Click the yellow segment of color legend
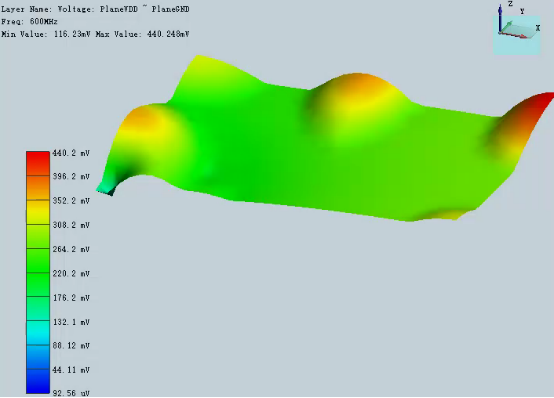This screenshot has height=398, width=554. [38, 212]
